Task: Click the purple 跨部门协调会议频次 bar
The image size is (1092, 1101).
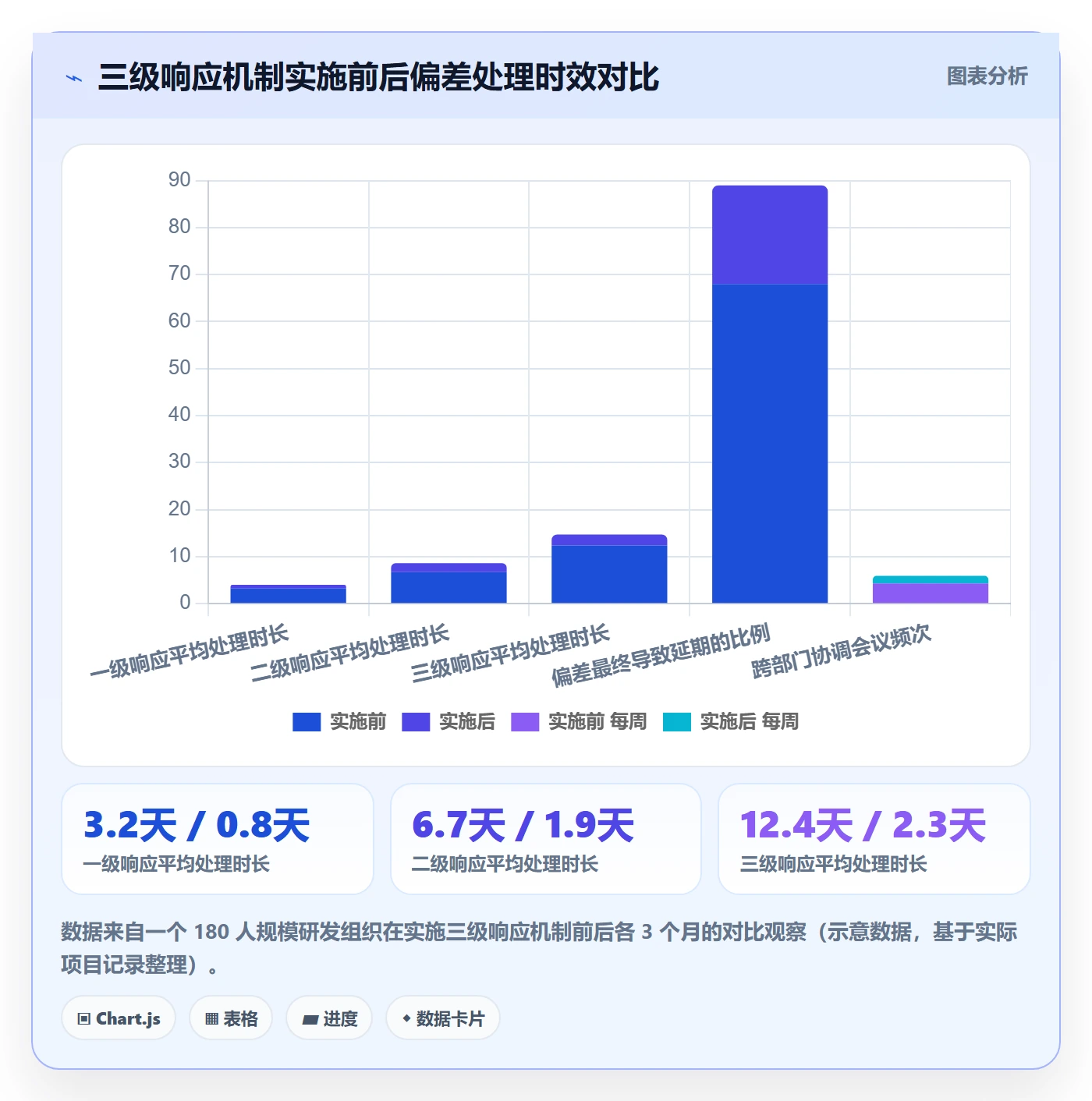Action: coord(931,593)
